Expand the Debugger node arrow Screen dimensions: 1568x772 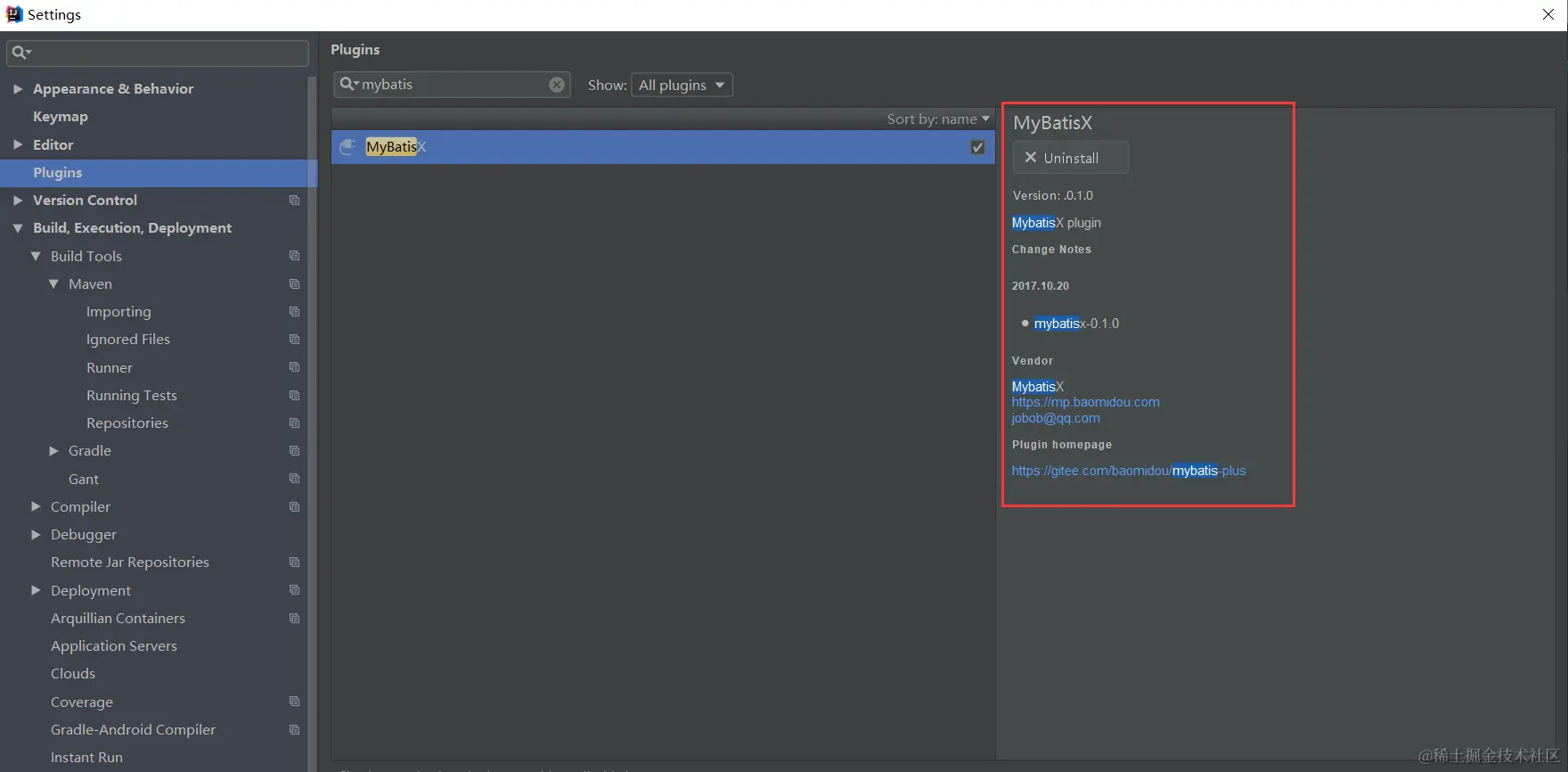point(36,535)
